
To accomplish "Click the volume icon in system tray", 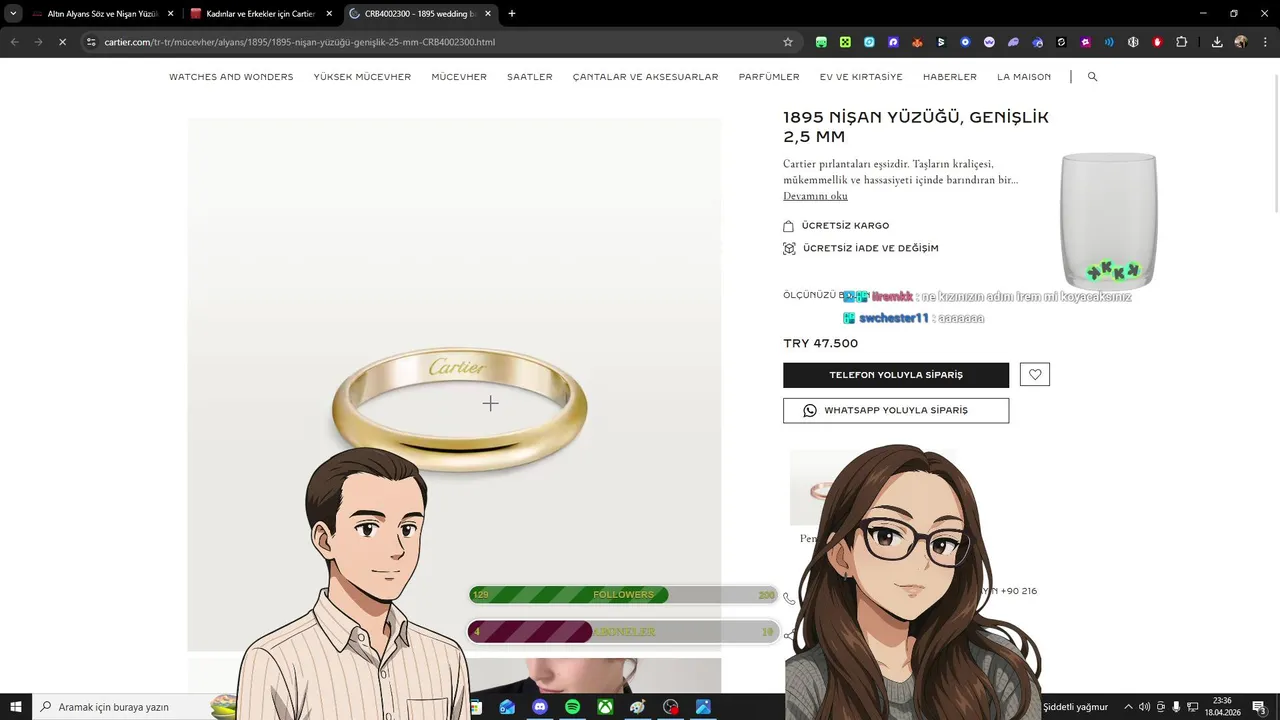I will tap(1144, 707).
